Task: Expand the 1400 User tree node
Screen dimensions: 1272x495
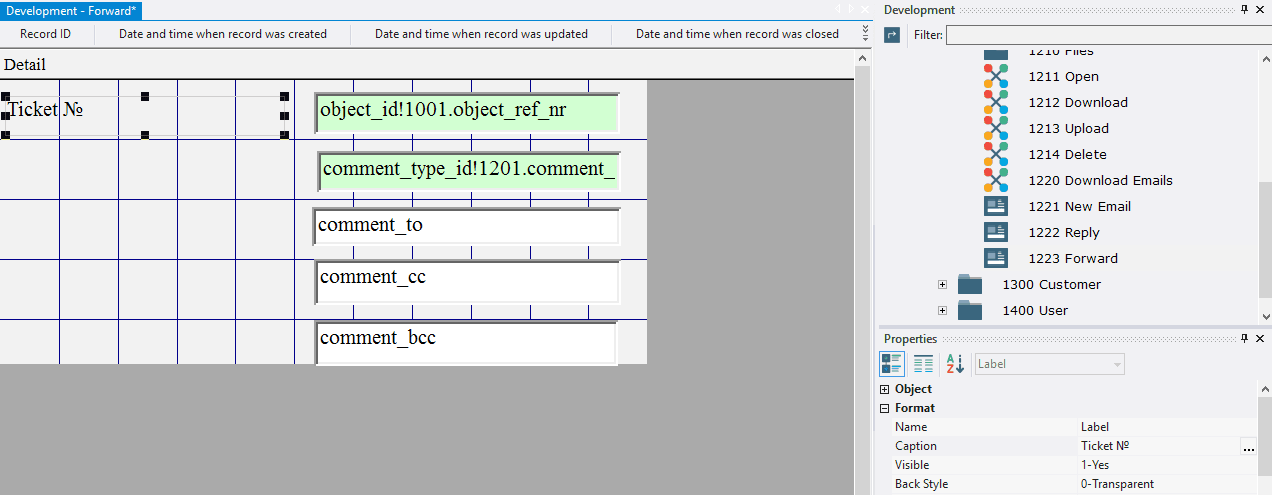Action: click(x=942, y=311)
